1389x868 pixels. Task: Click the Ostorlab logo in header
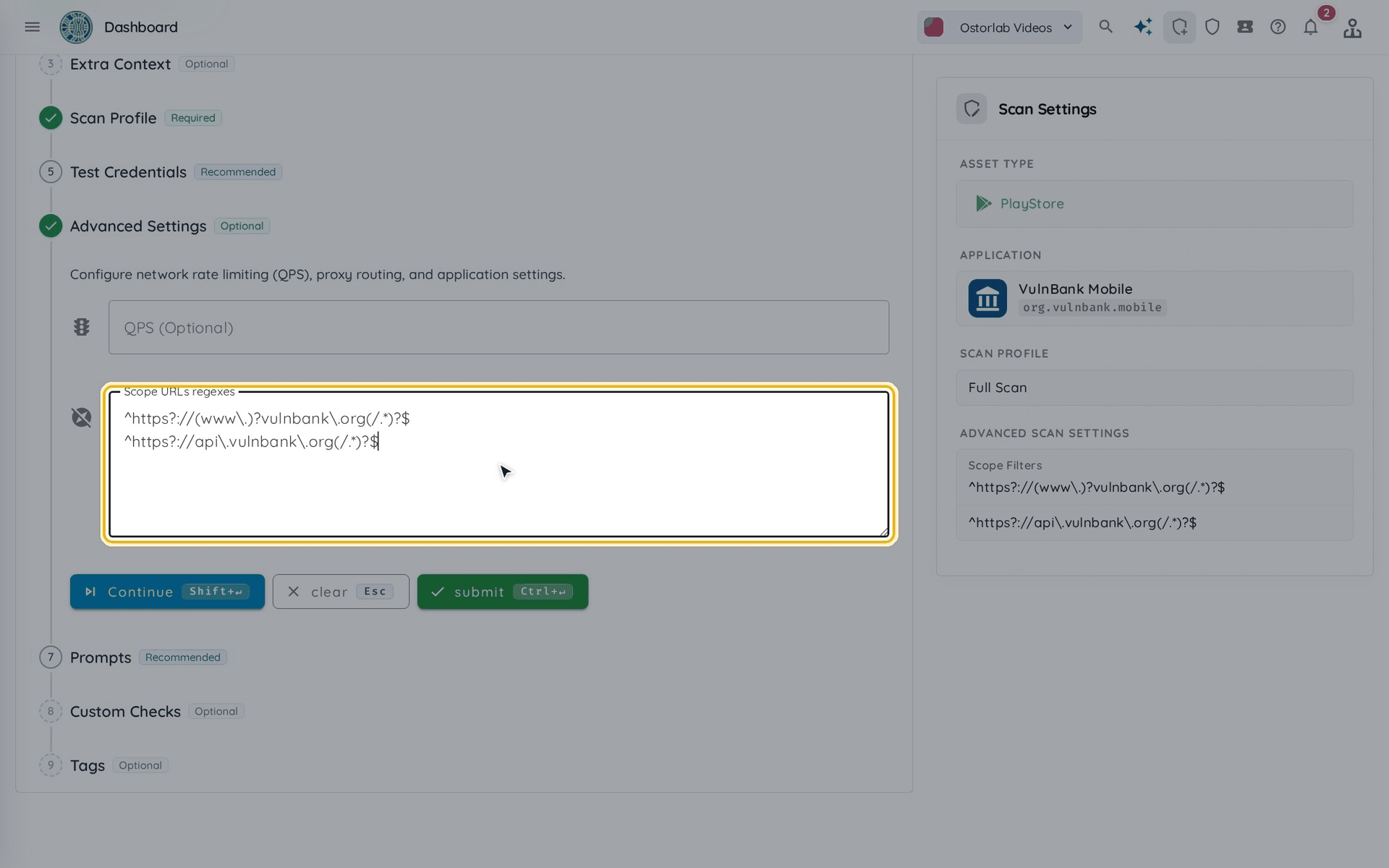[x=76, y=27]
